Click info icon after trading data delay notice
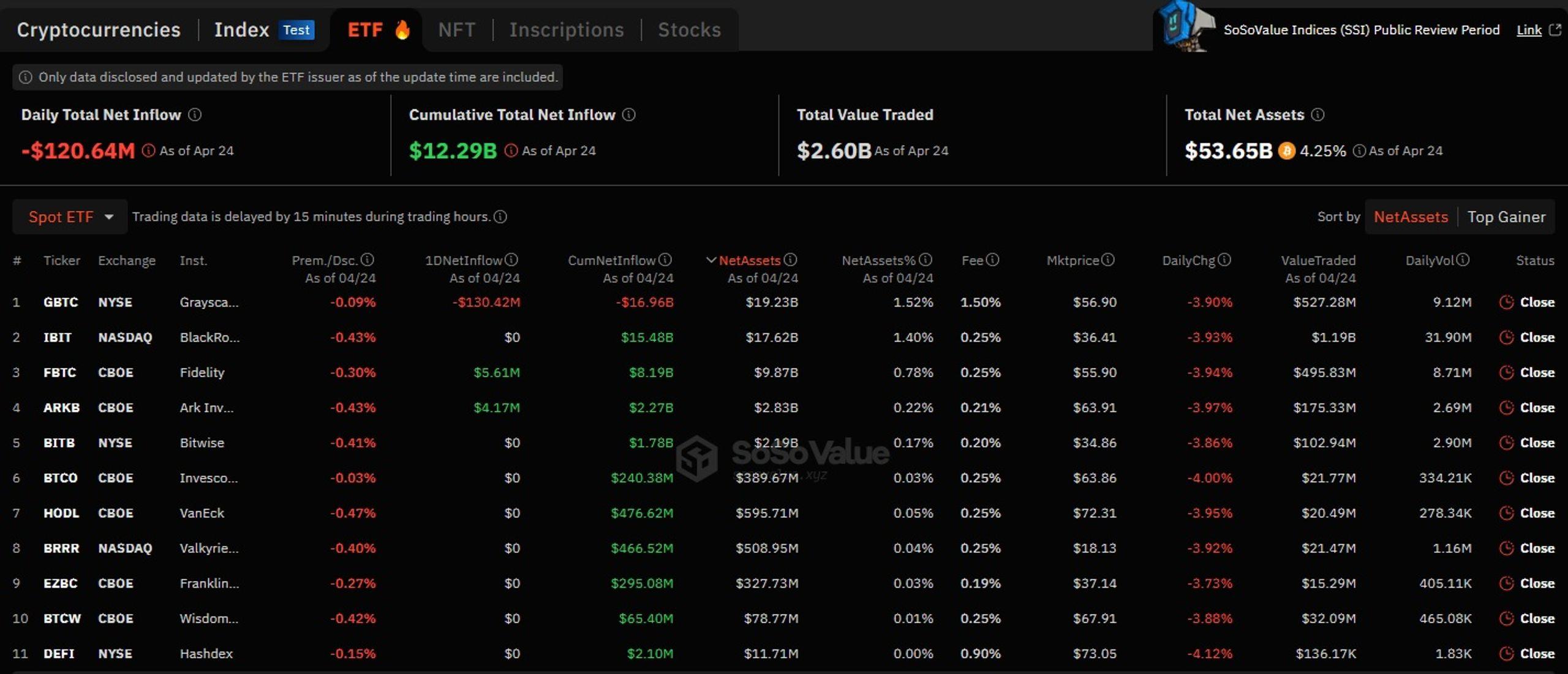 (500, 217)
